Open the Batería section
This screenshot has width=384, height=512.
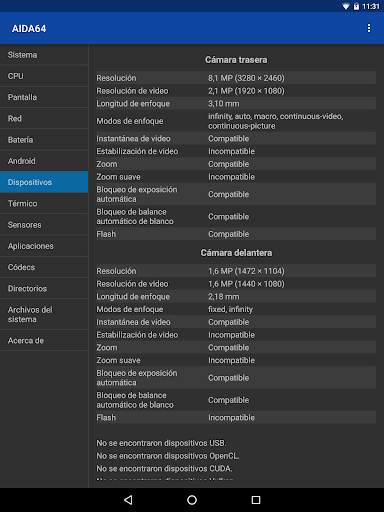click(x=44, y=140)
